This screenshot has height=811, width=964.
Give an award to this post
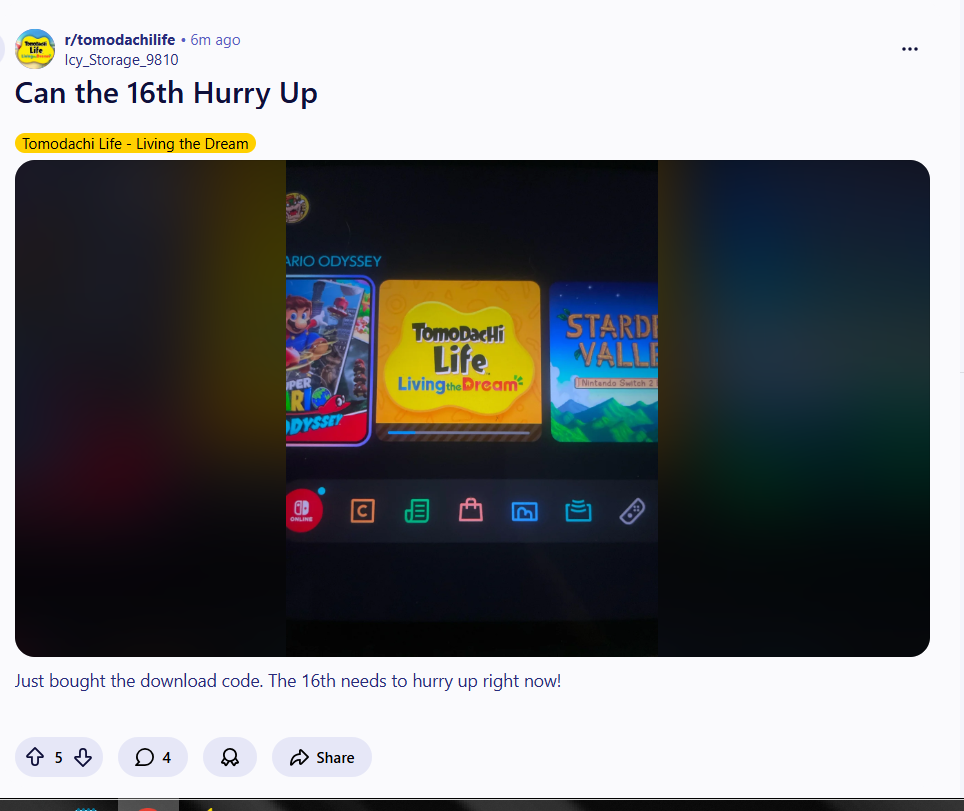coord(230,757)
